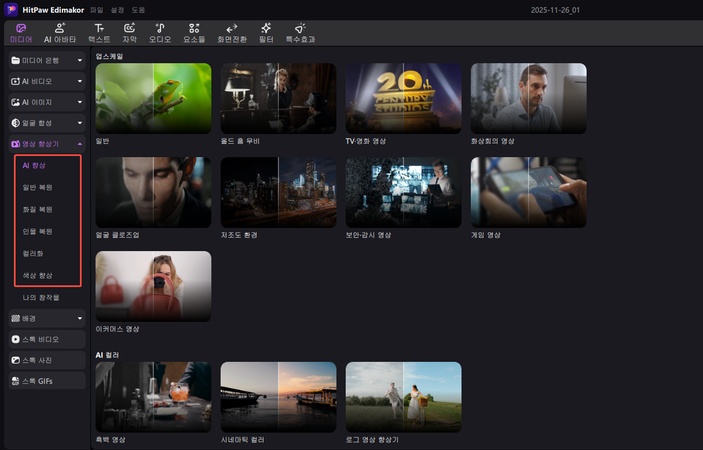The image size is (703, 450).
Task: Open the 필터 (Filters) toolbar icon
Action: (x=266, y=32)
